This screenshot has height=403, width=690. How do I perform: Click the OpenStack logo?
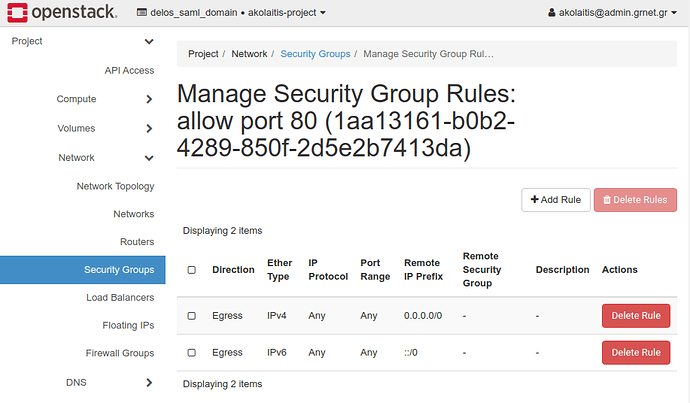60,13
